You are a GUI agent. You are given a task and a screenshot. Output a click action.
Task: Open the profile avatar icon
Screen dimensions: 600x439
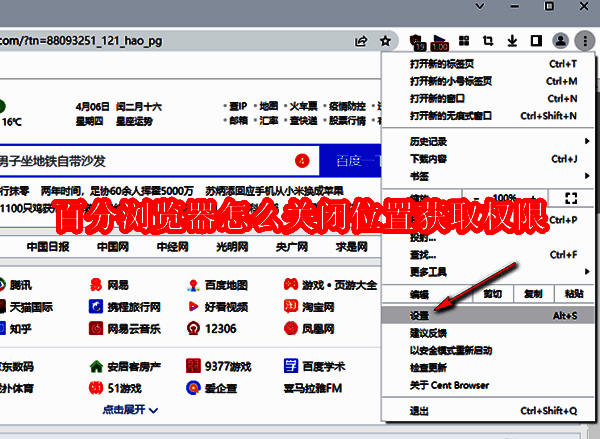pyautogui.click(x=561, y=41)
